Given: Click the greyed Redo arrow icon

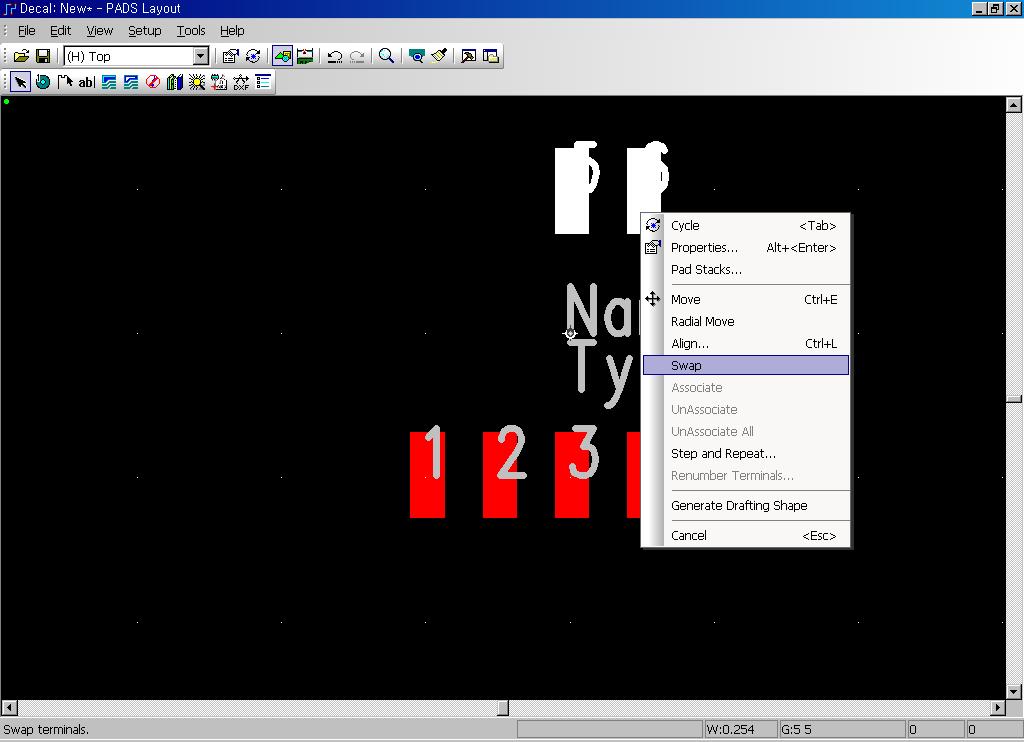Looking at the screenshot, I should (x=357, y=56).
